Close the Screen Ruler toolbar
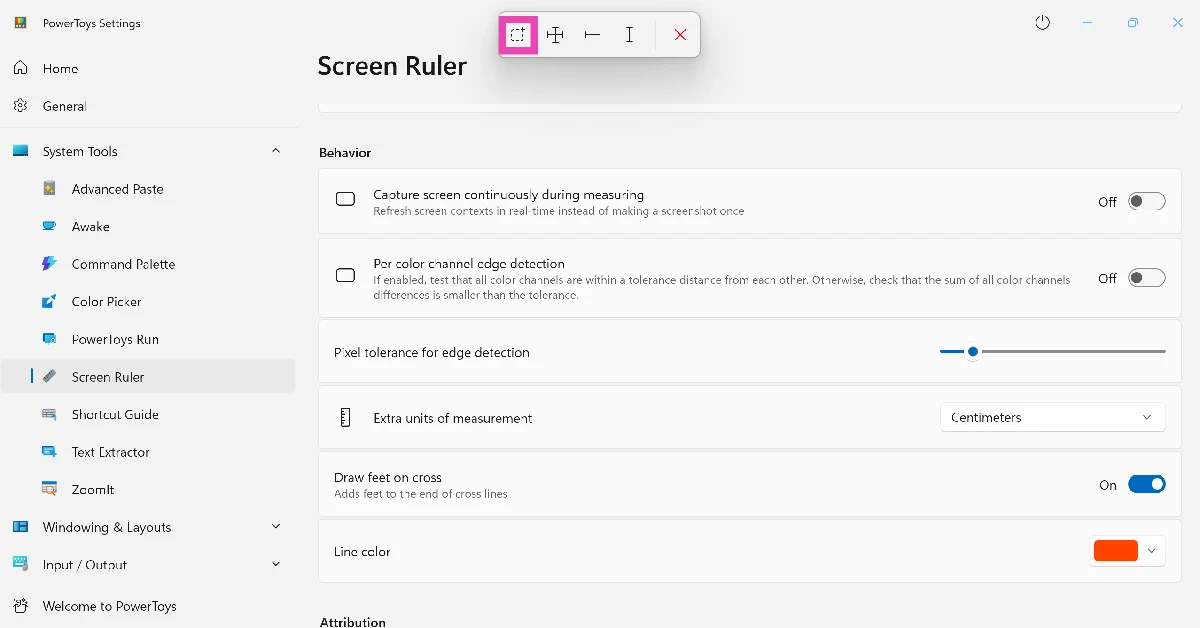The image size is (1200, 628). pyautogui.click(x=680, y=35)
